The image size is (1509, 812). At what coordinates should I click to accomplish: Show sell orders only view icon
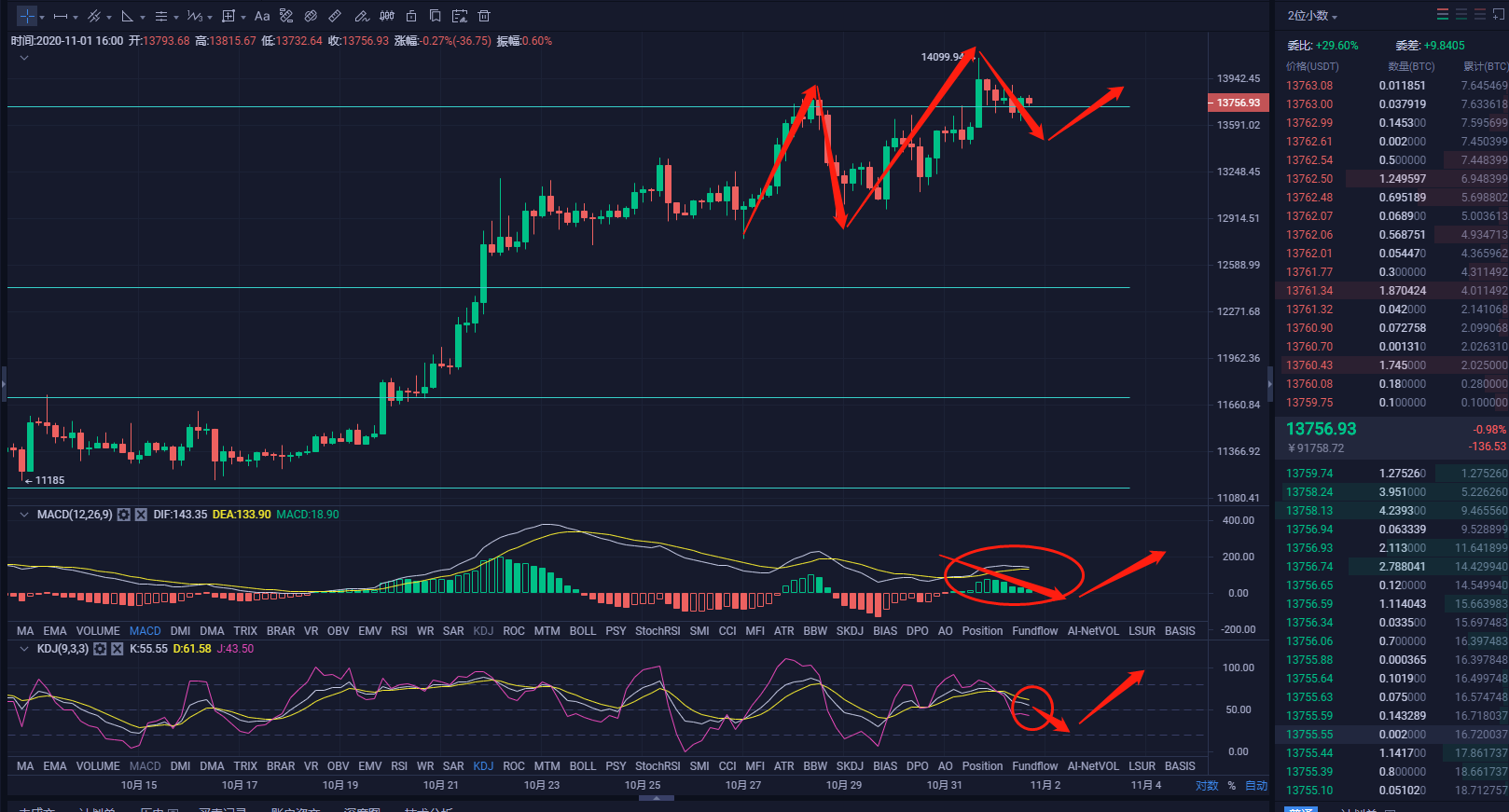[x=1480, y=14]
